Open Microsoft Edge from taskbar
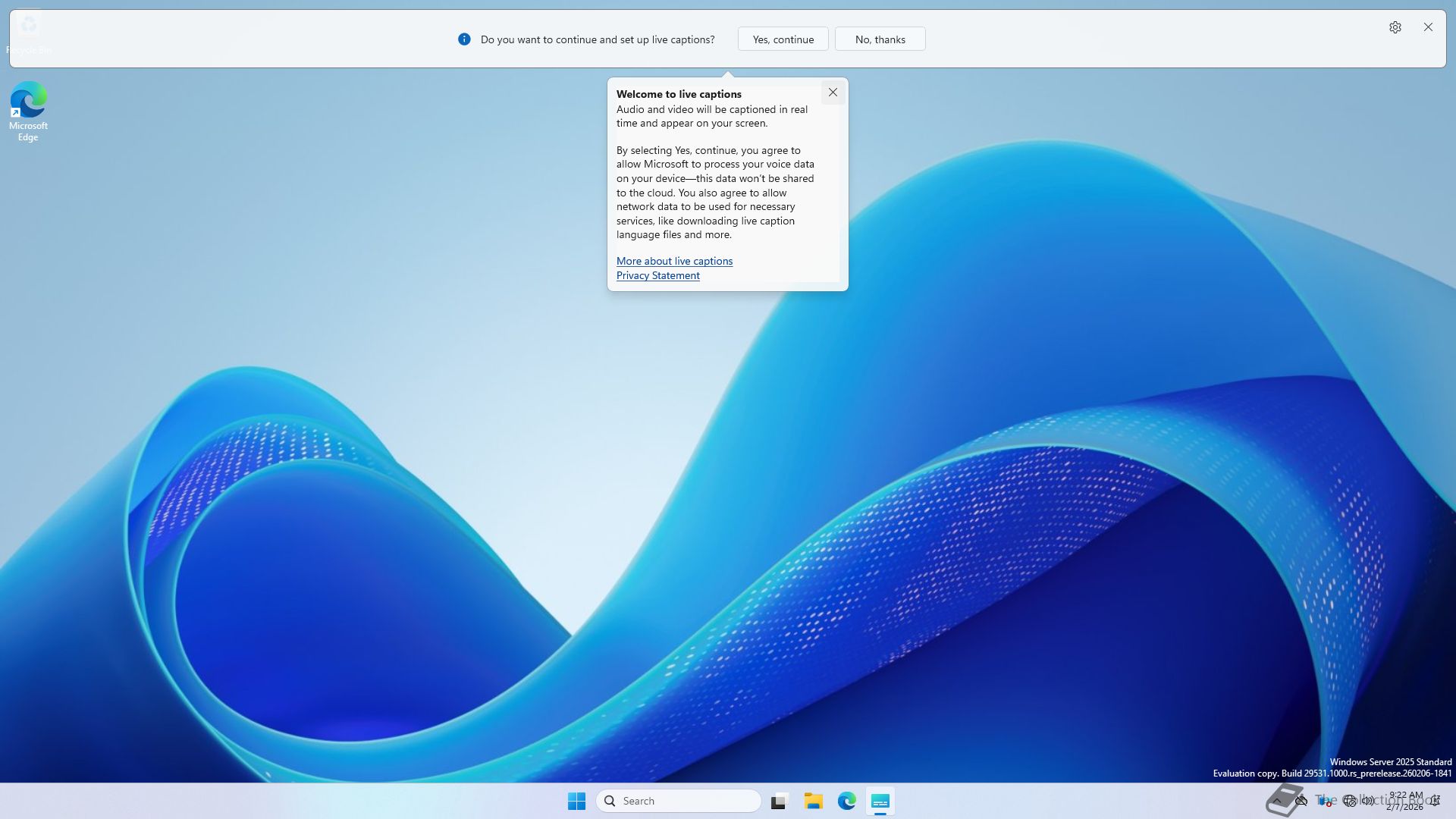The width and height of the screenshot is (1456, 819). [847, 801]
